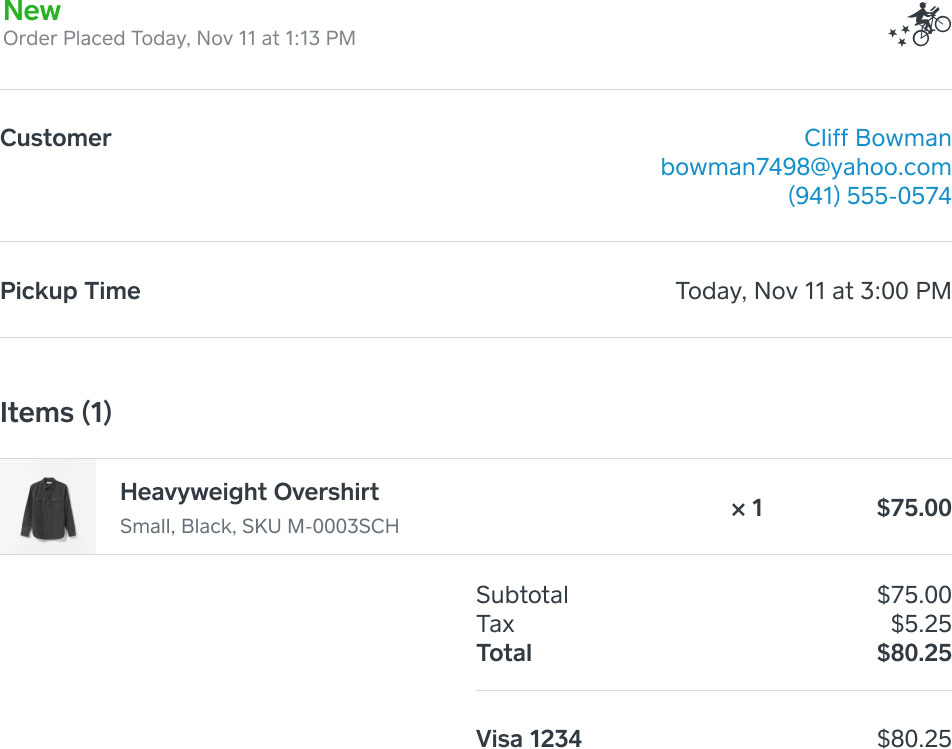
Task: Click the bicycle courier delivery icon
Action: pyautogui.click(x=919, y=24)
